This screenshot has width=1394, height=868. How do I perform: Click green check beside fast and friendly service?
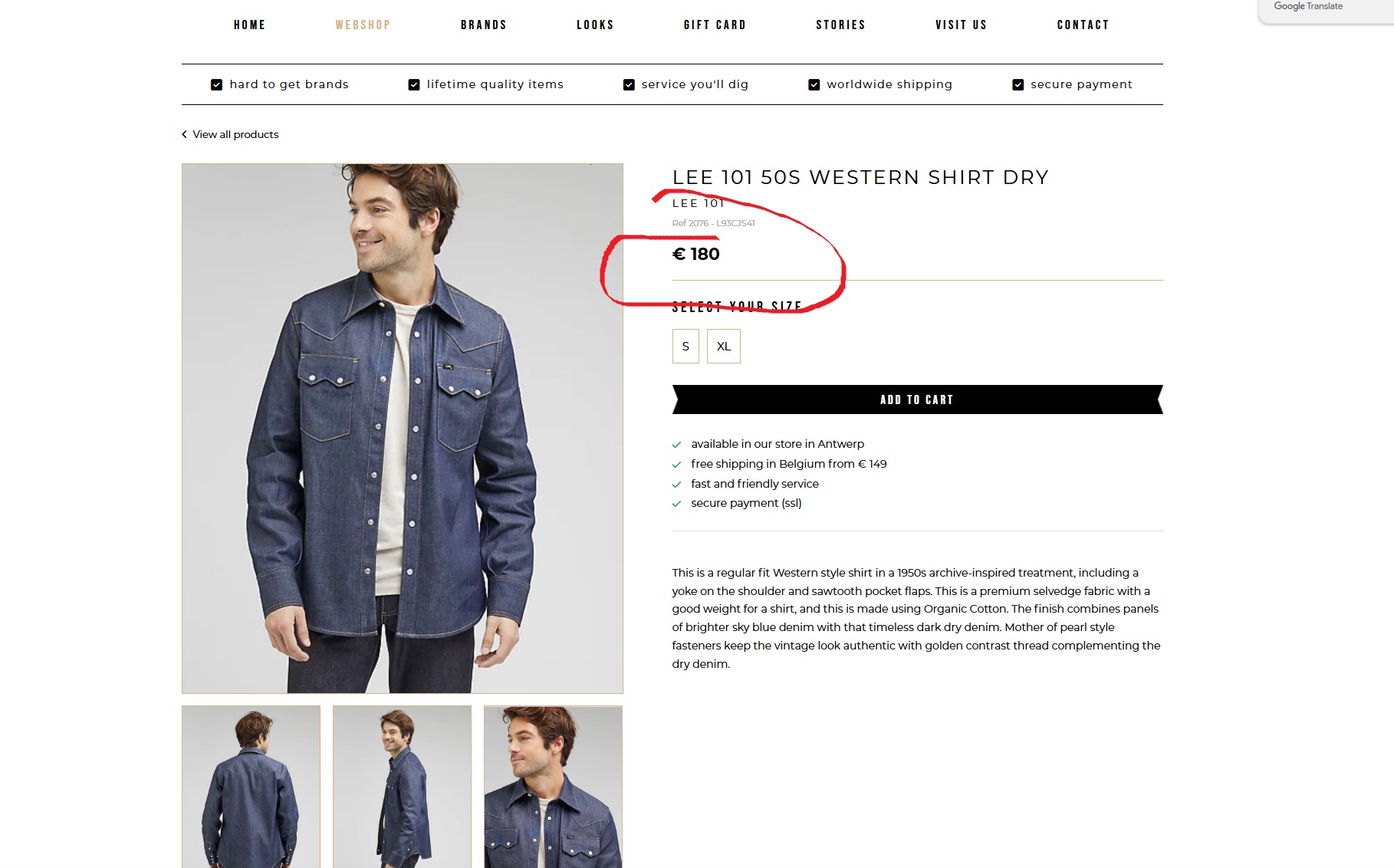pos(676,485)
